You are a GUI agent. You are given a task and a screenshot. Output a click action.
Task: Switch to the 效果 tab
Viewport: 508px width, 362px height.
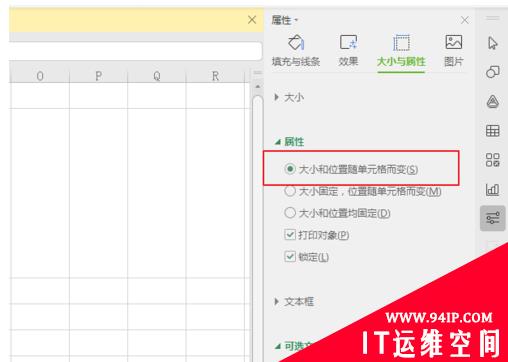(348, 51)
